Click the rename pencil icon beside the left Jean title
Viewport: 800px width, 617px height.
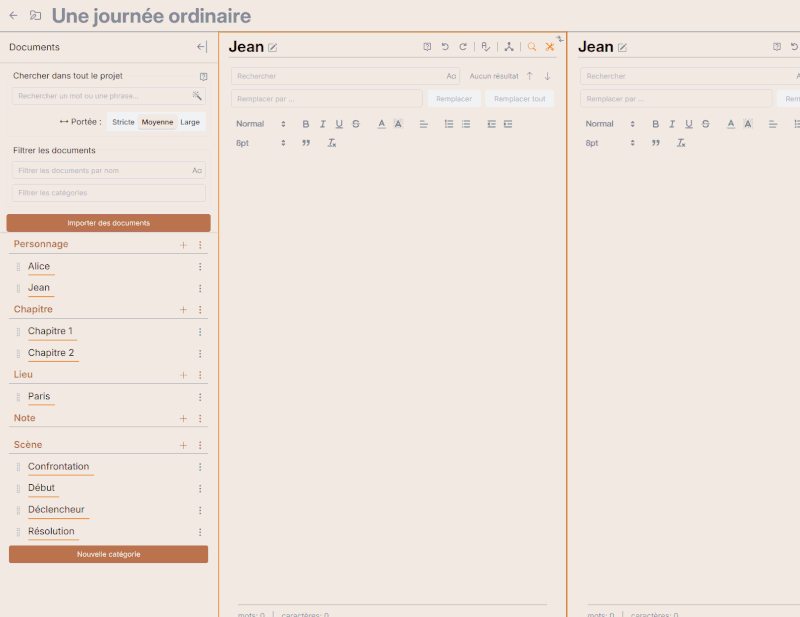tap(273, 47)
